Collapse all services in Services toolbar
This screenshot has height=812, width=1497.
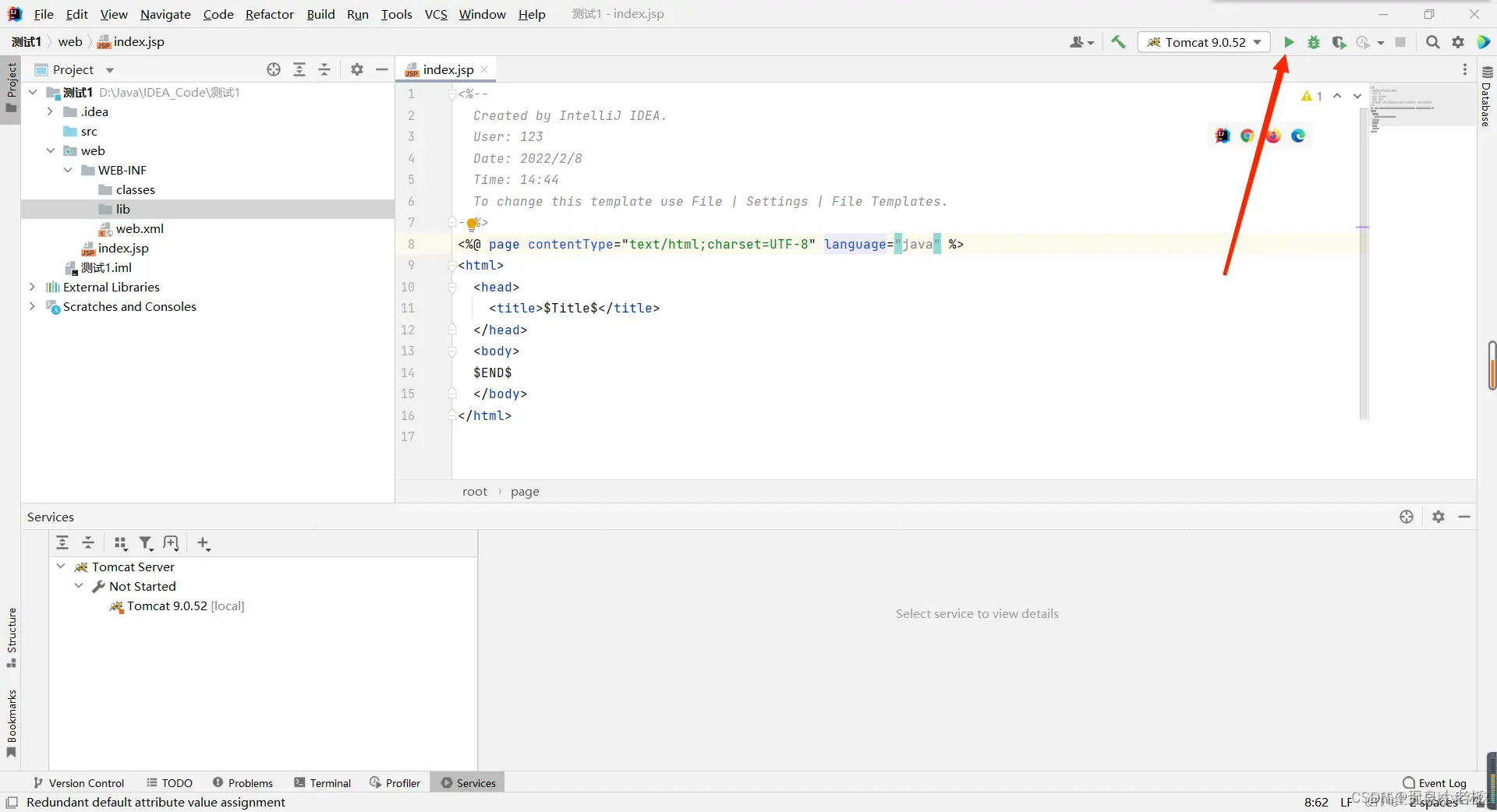click(x=88, y=543)
